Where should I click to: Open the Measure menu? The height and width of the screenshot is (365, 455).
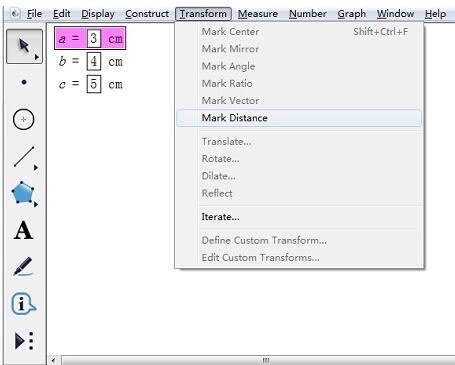[x=258, y=14]
